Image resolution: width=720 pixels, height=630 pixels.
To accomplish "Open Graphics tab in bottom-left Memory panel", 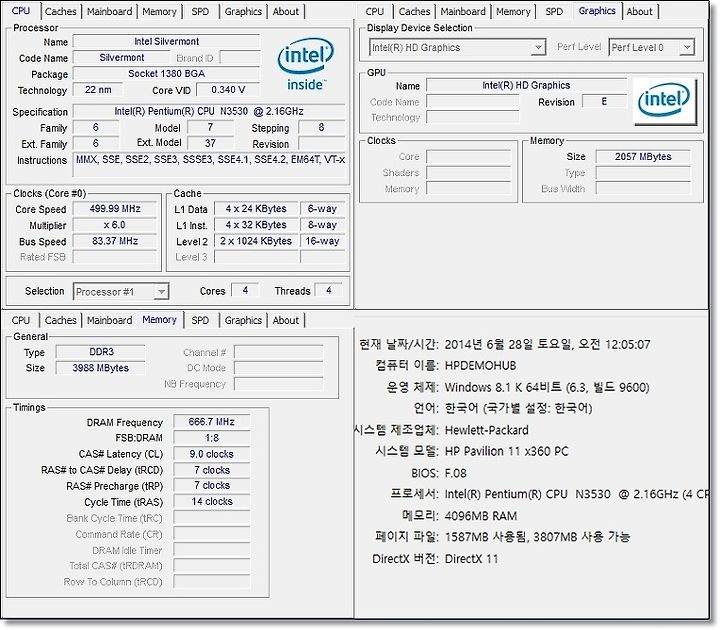I will (243, 320).
